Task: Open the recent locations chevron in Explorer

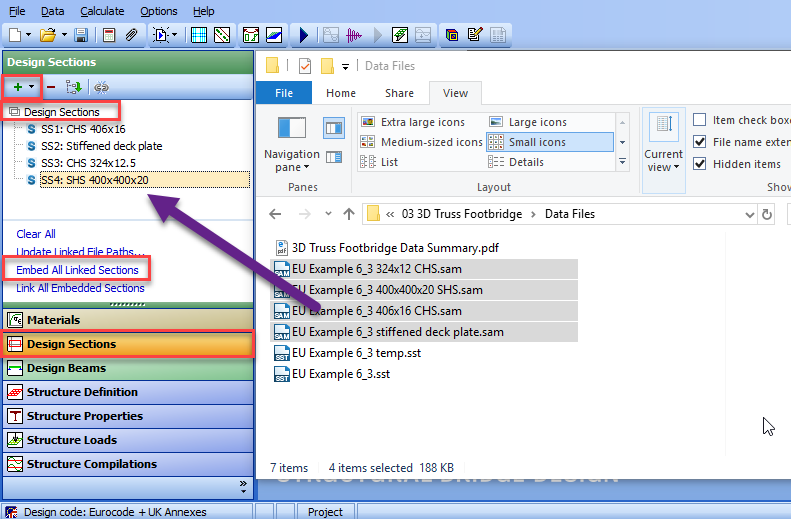Action: pos(328,213)
